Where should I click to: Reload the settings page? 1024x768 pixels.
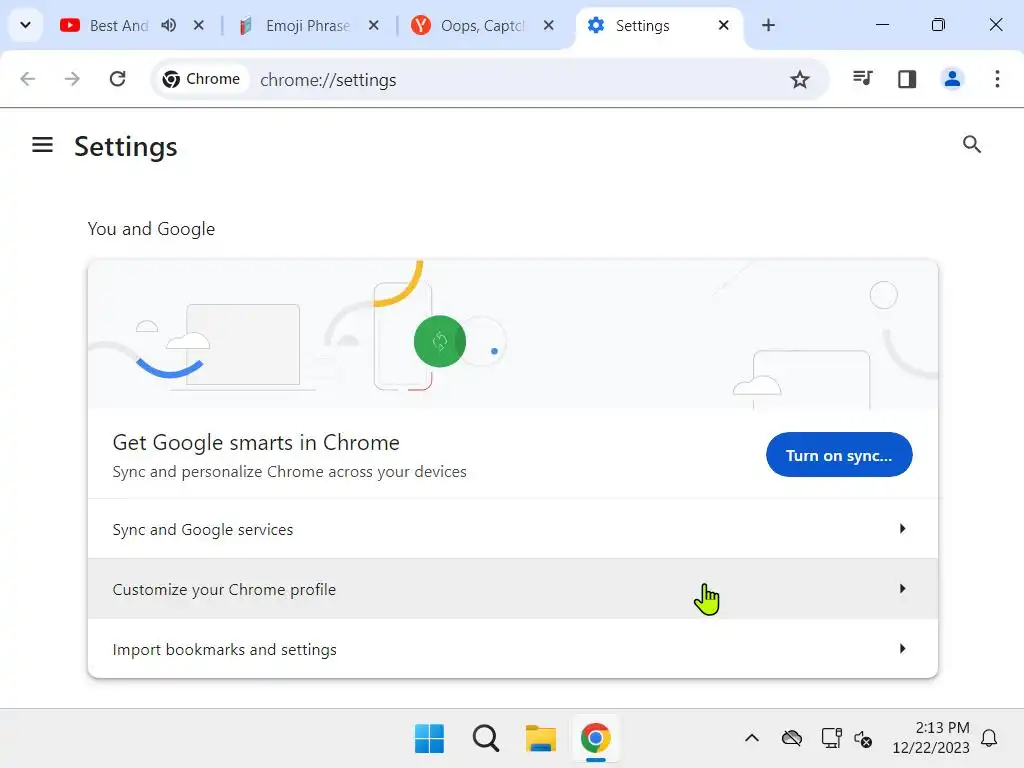(x=118, y=79)
